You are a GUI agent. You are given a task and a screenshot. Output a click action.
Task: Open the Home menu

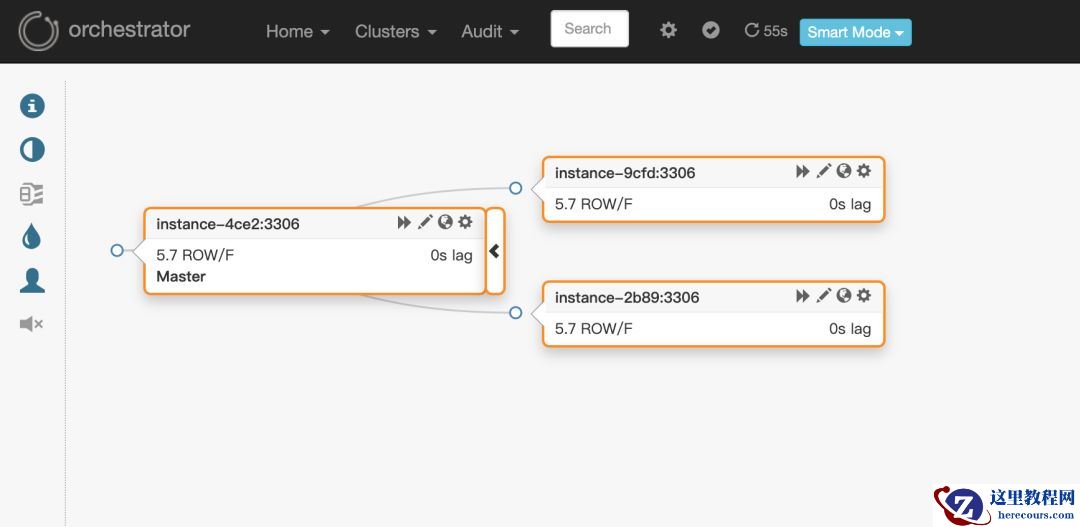click(297, 32)
